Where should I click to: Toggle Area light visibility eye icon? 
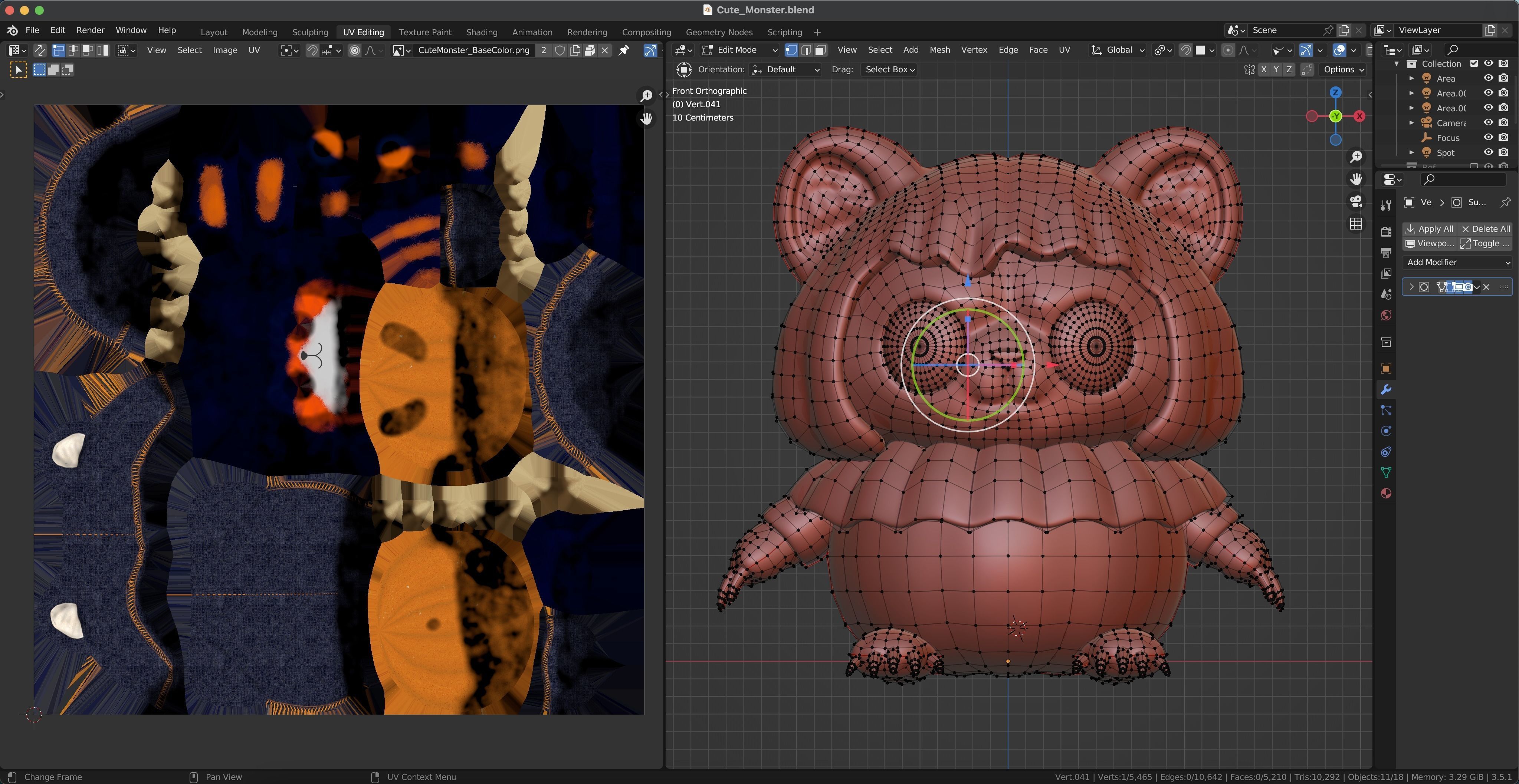tap(1488, 78)
